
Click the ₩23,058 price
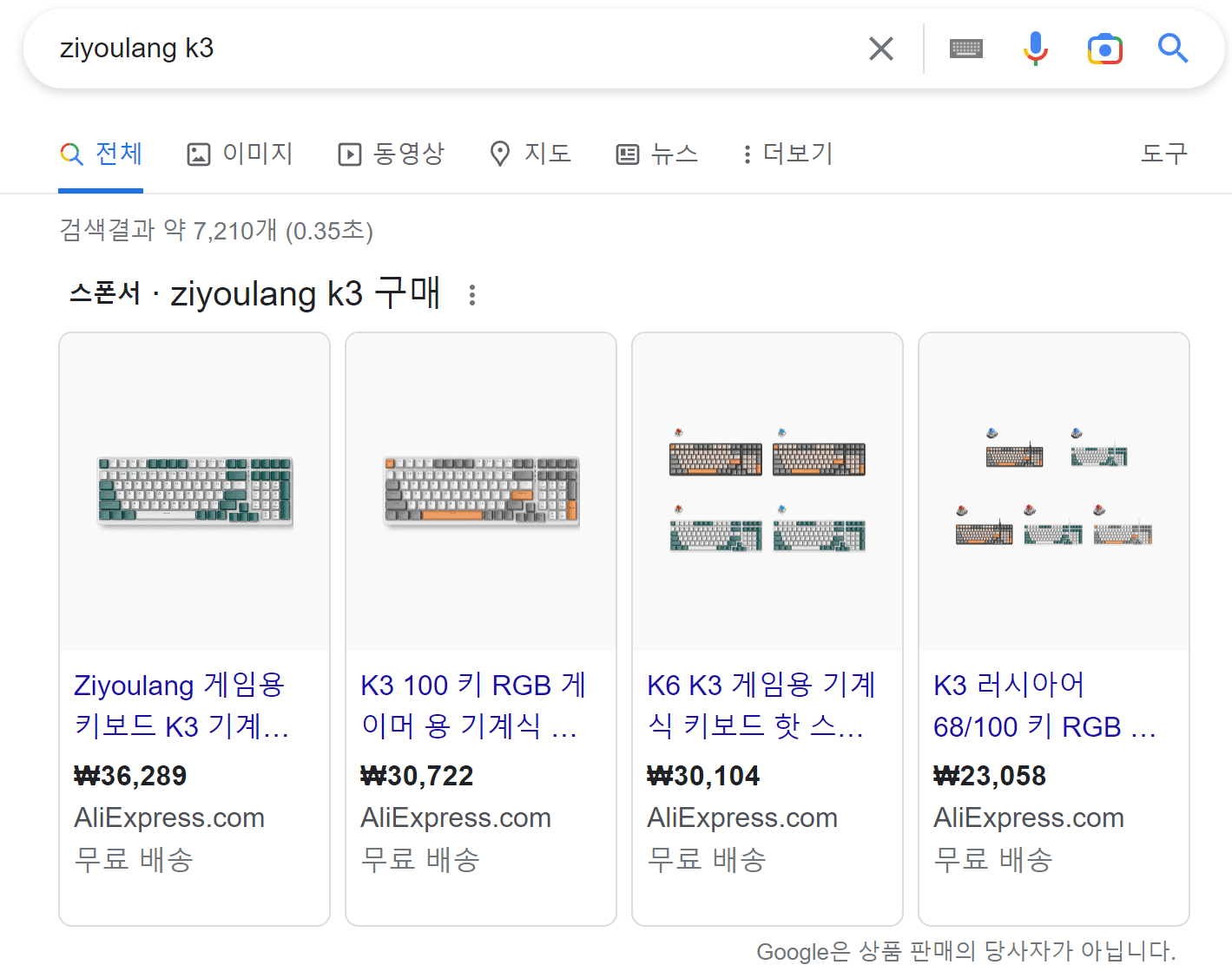pos(990,776)
